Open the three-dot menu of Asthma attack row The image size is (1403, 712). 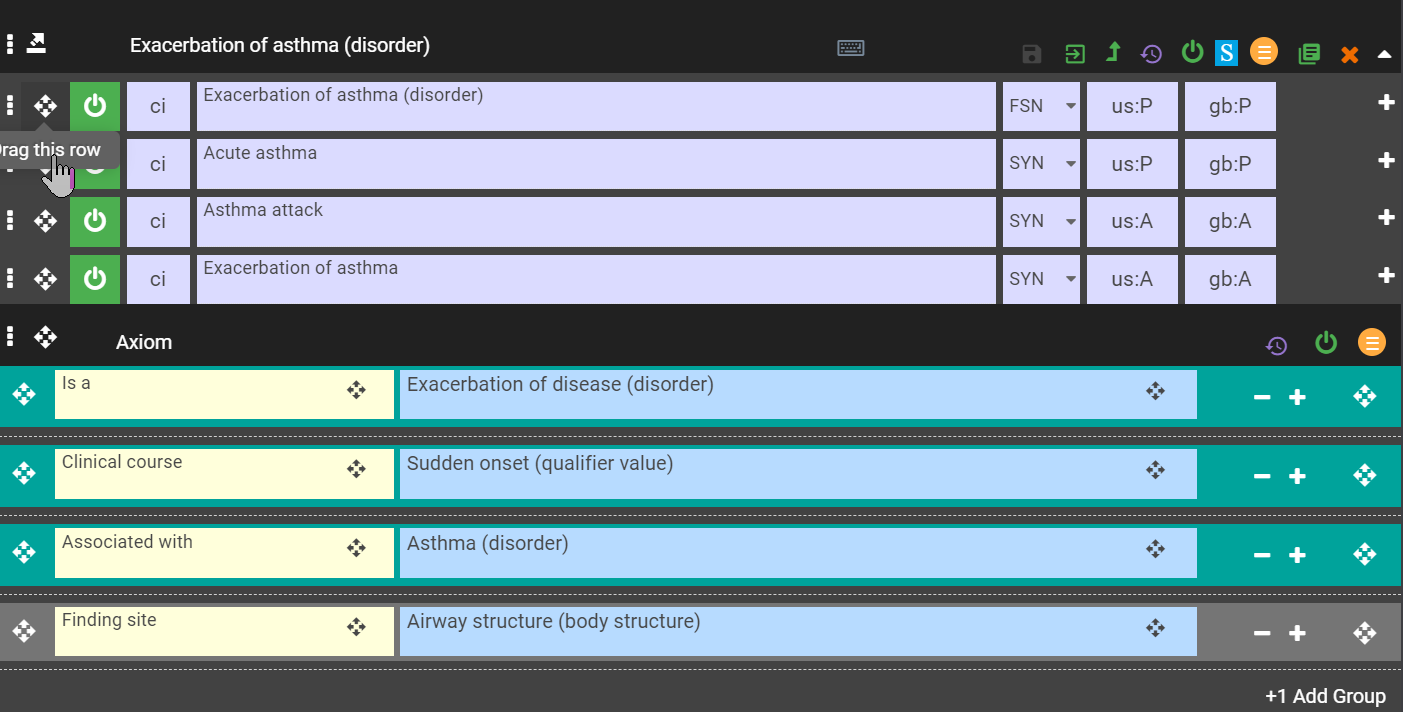point(10,221)
